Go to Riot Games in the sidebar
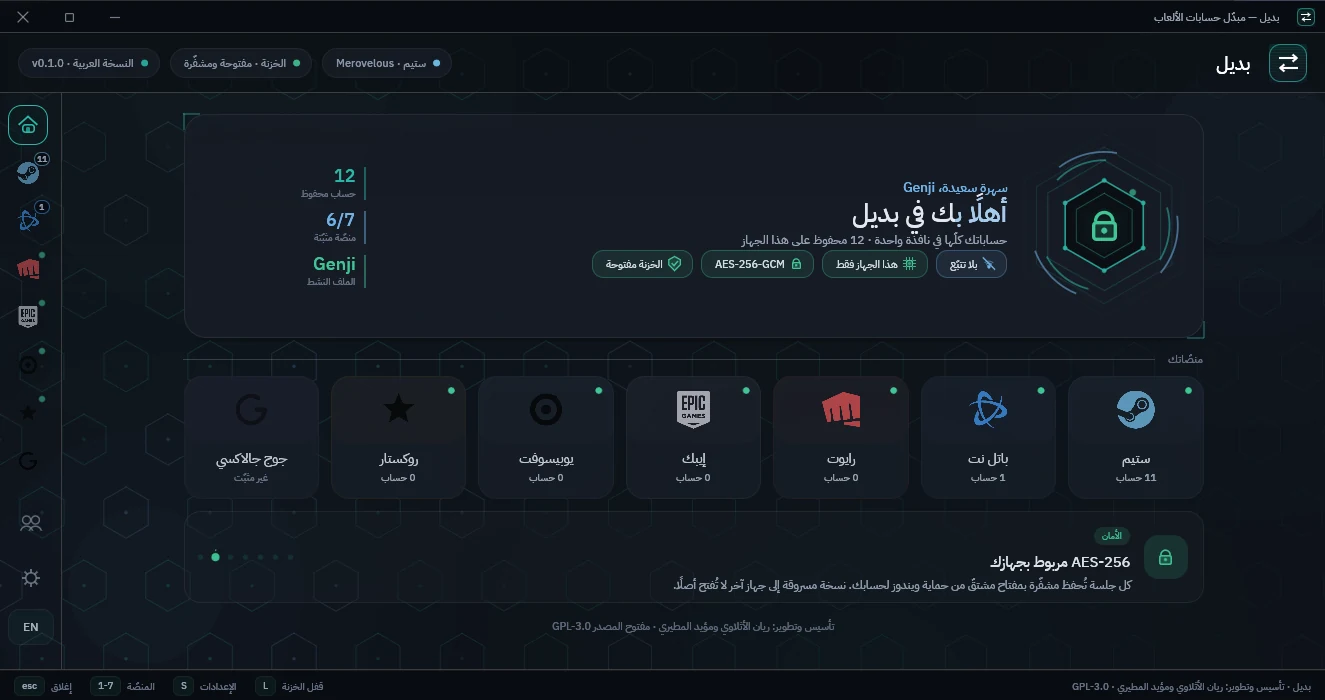The width and height of the screenshot is (1325, 700). 28,269
